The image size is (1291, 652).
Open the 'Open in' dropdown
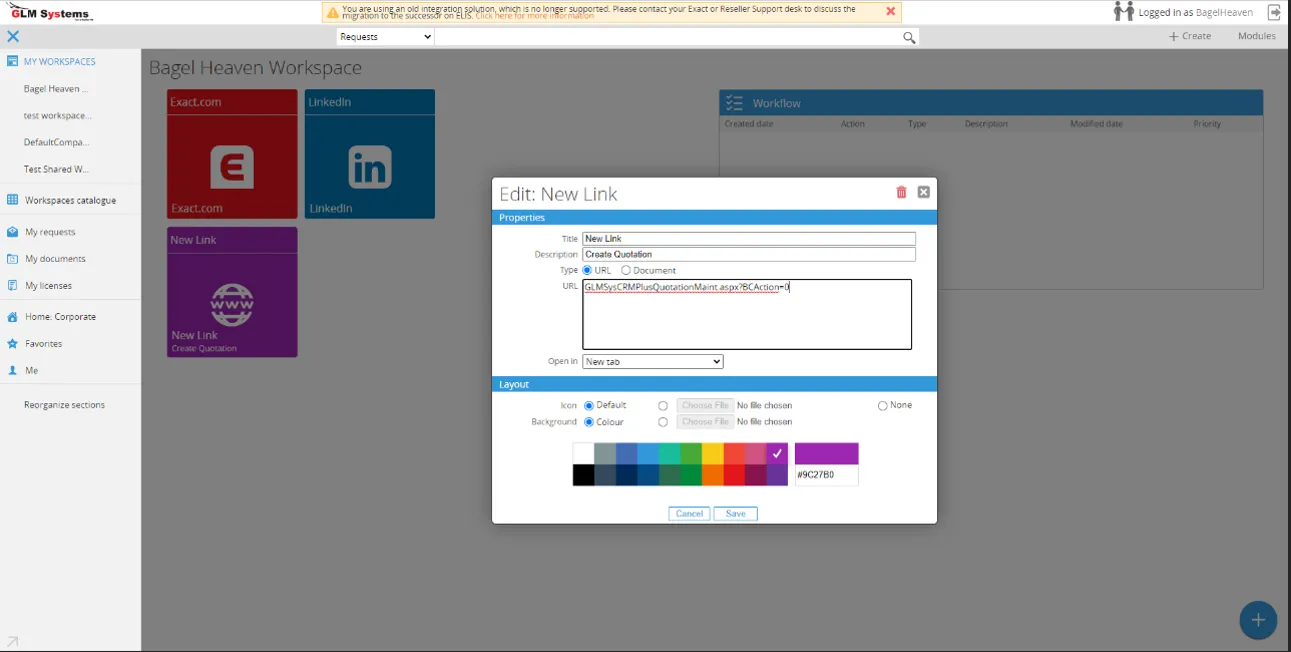pyautogui.click(x=652, y=361)
